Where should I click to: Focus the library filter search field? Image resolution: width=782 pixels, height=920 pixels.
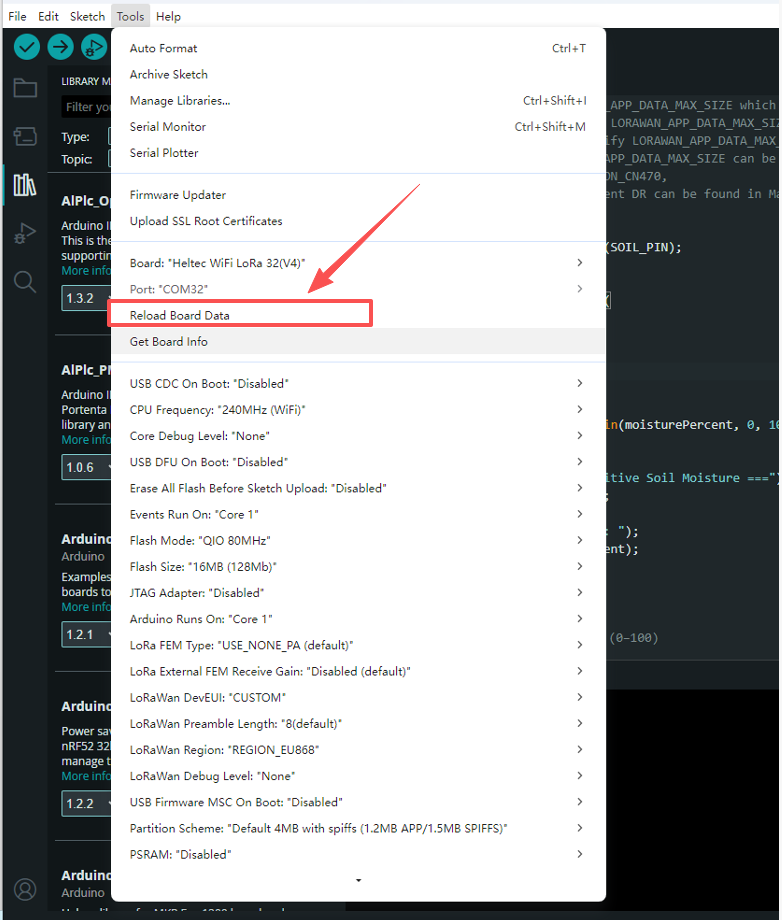[87, 107]
